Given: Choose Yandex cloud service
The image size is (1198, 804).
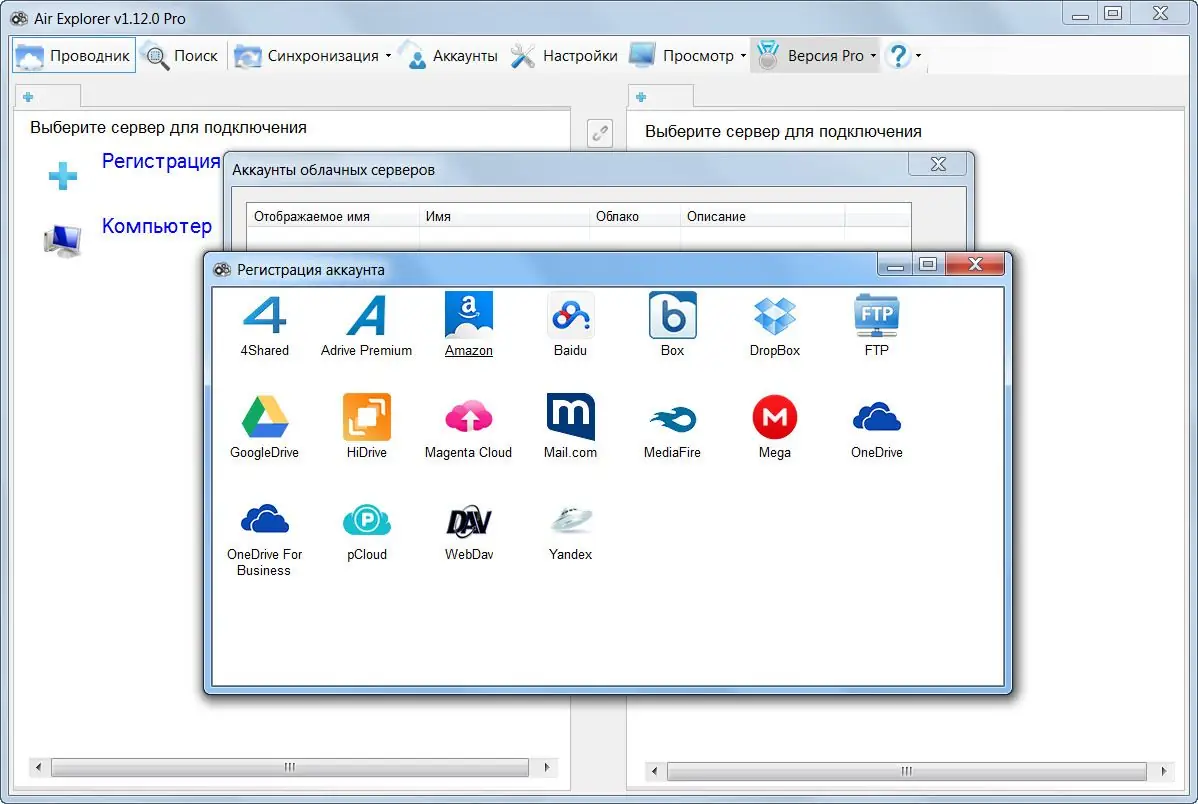Looking at the screenshot, I should (570, 519).
